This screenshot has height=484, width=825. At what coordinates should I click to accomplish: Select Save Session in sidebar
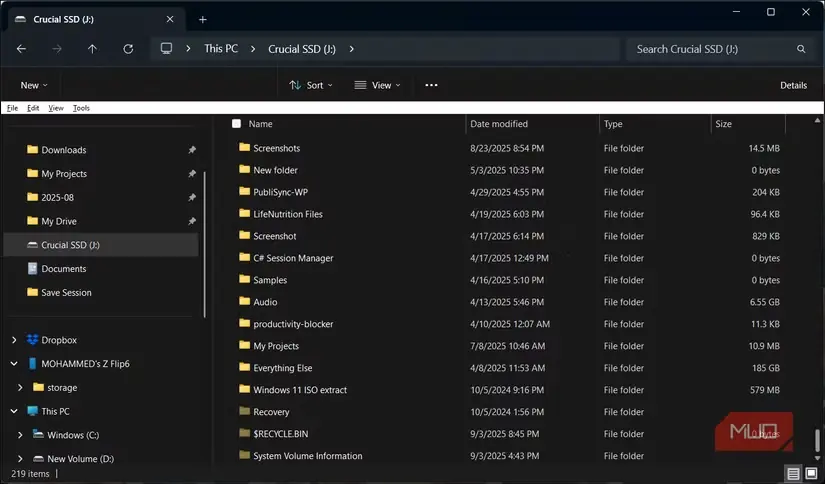pyautogui.click(x=66, y=293)
